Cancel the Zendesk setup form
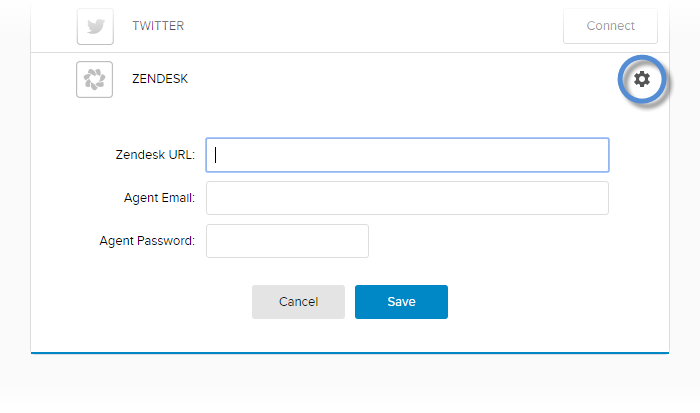The width and height of the screenshot is (700, 413). click(298, 302)
